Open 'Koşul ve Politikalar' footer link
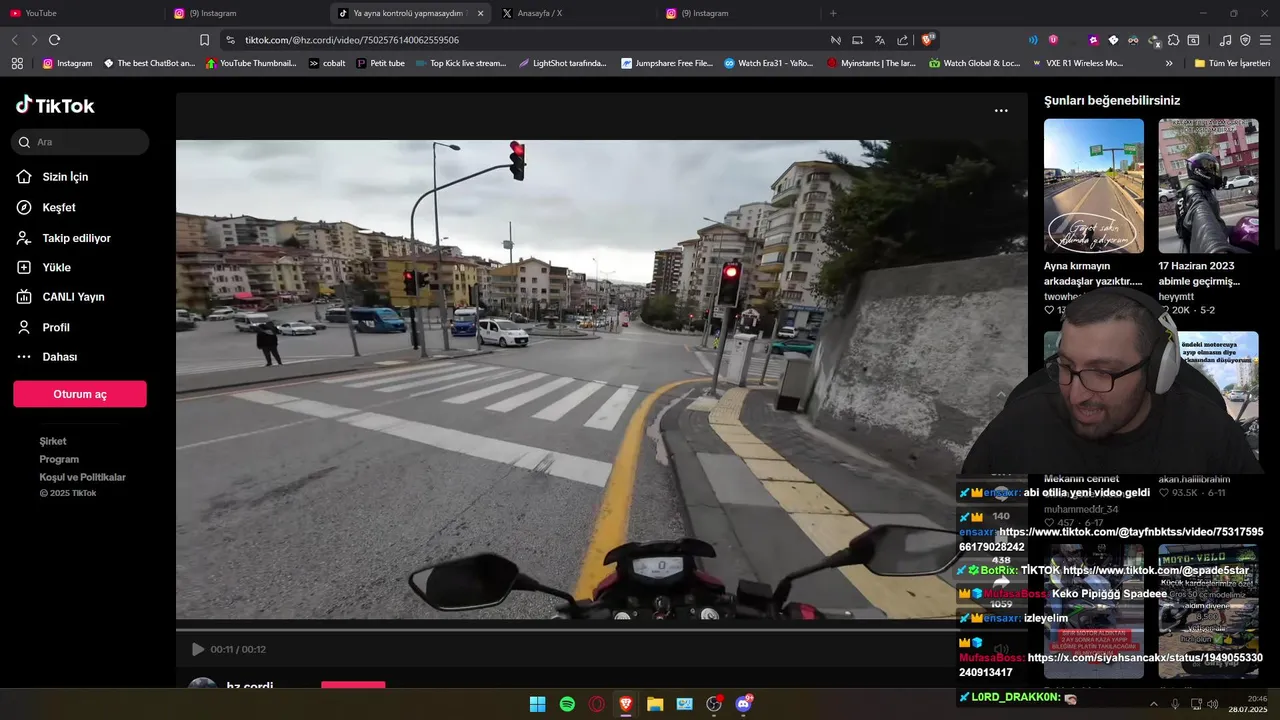 click(x=83, y=477)
